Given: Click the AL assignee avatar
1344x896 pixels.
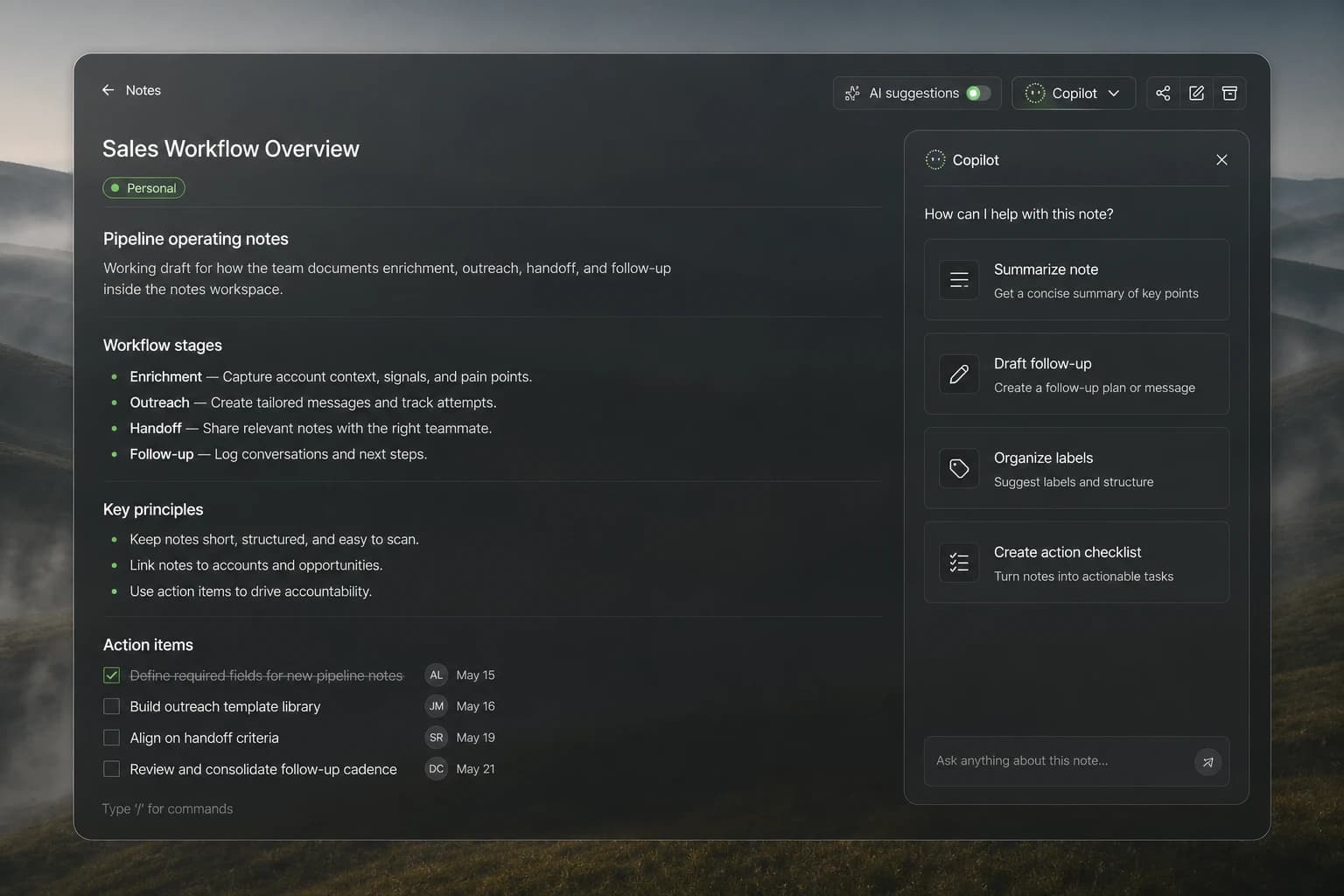Looking at the screenshot, I should click(x=436, y=675).
